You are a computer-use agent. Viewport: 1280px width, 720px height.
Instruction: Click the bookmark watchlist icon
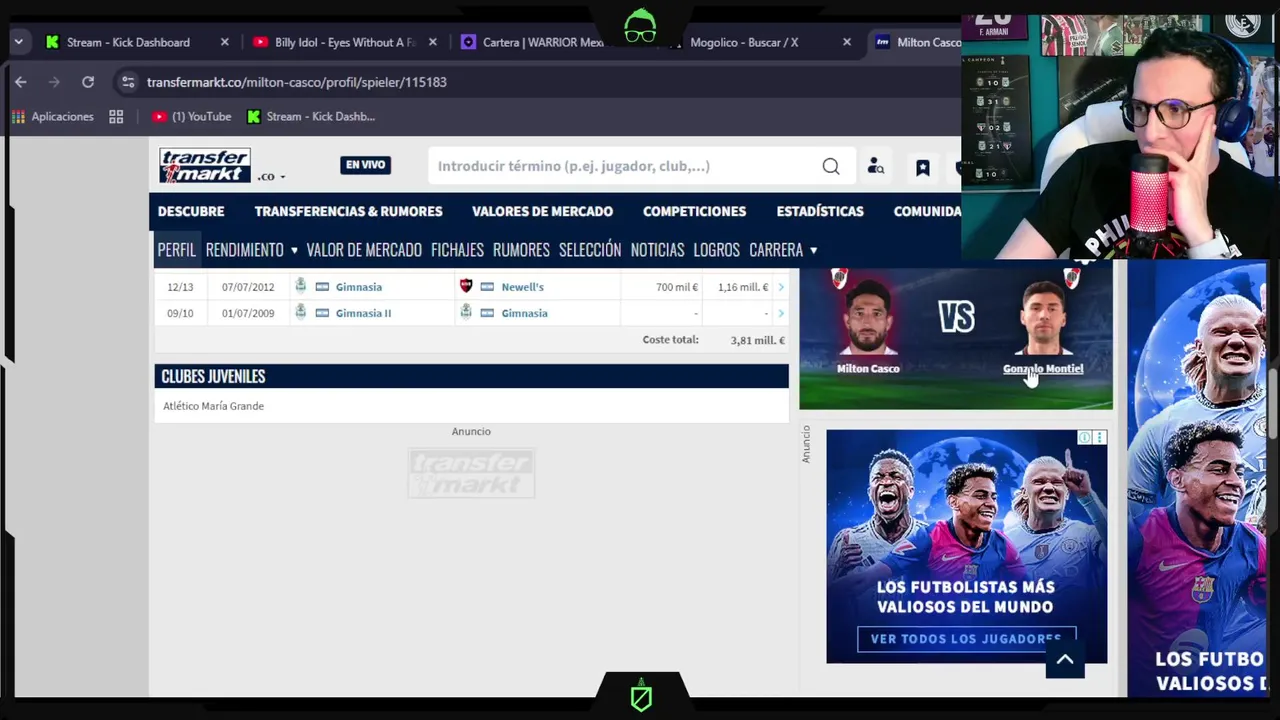click(x=923, y=167)
